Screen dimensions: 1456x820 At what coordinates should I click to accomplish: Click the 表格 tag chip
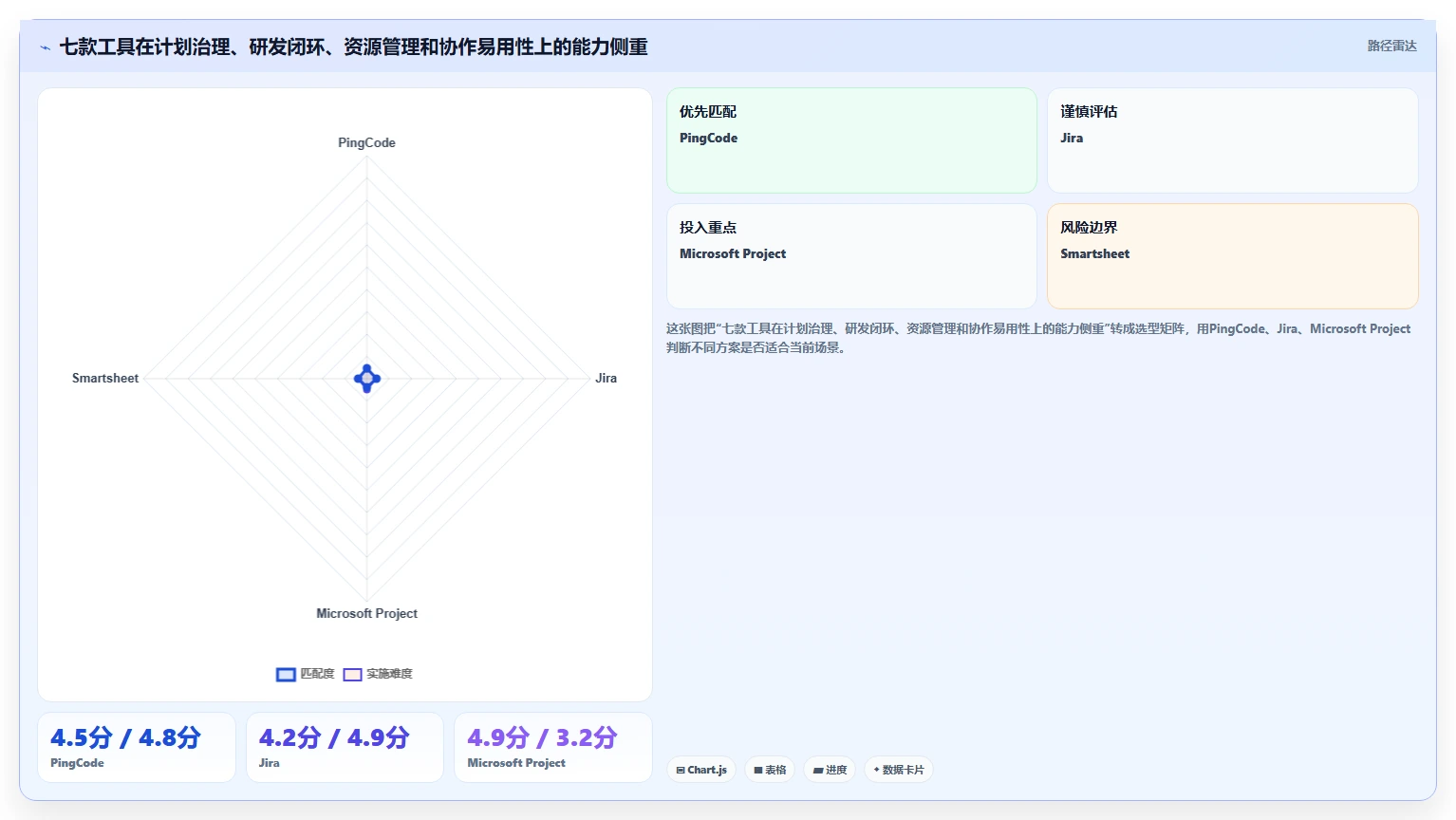(770, 770)
